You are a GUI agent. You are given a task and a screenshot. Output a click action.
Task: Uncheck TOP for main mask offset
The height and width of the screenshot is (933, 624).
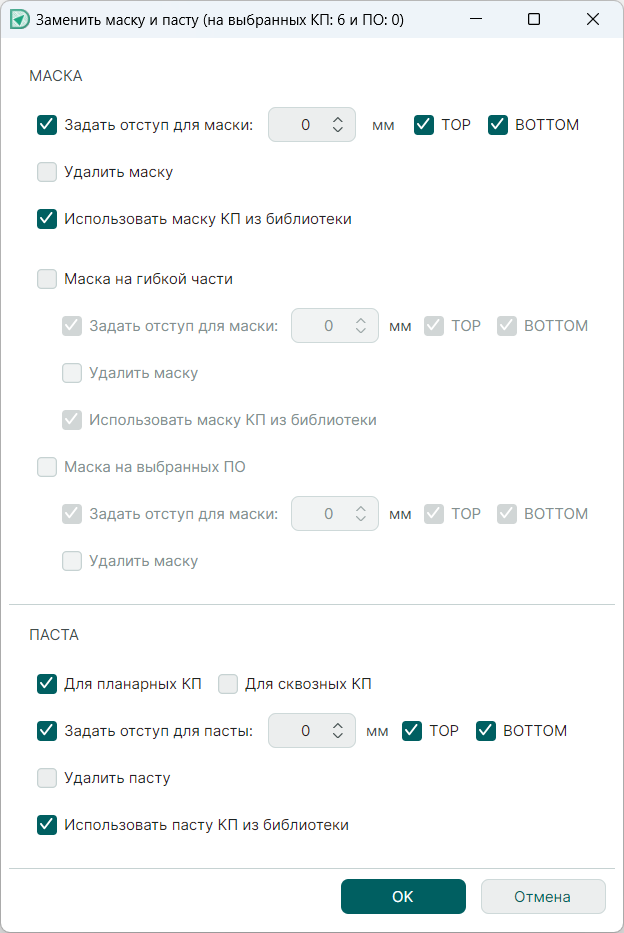(424, 125)
